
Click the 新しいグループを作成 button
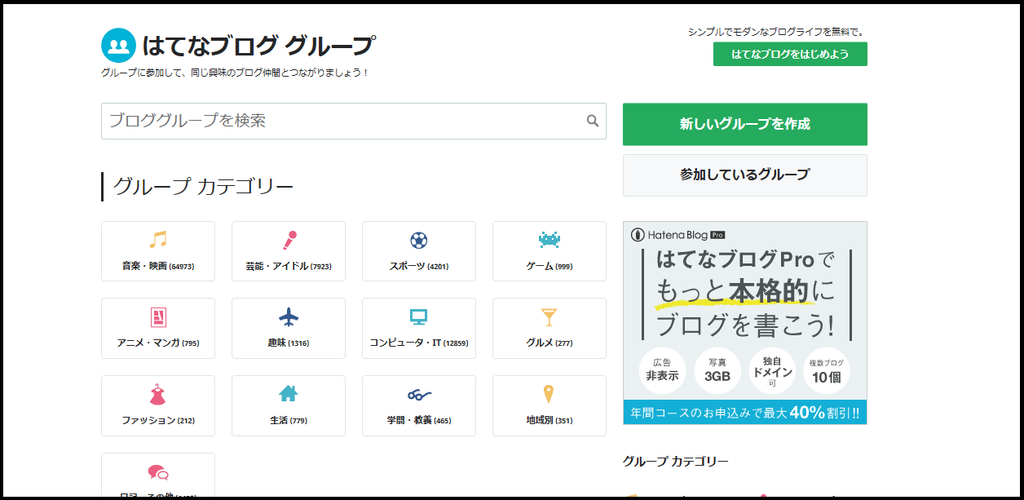[x=745, y=124]
